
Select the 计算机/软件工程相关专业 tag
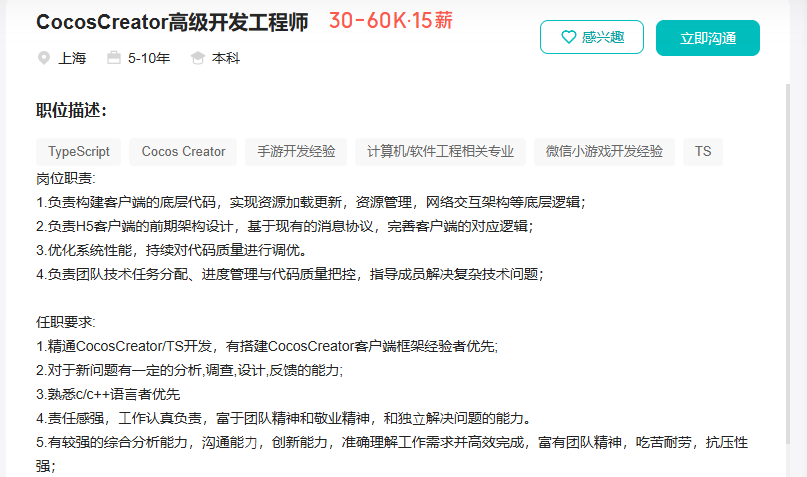click(x=441, y=152)
